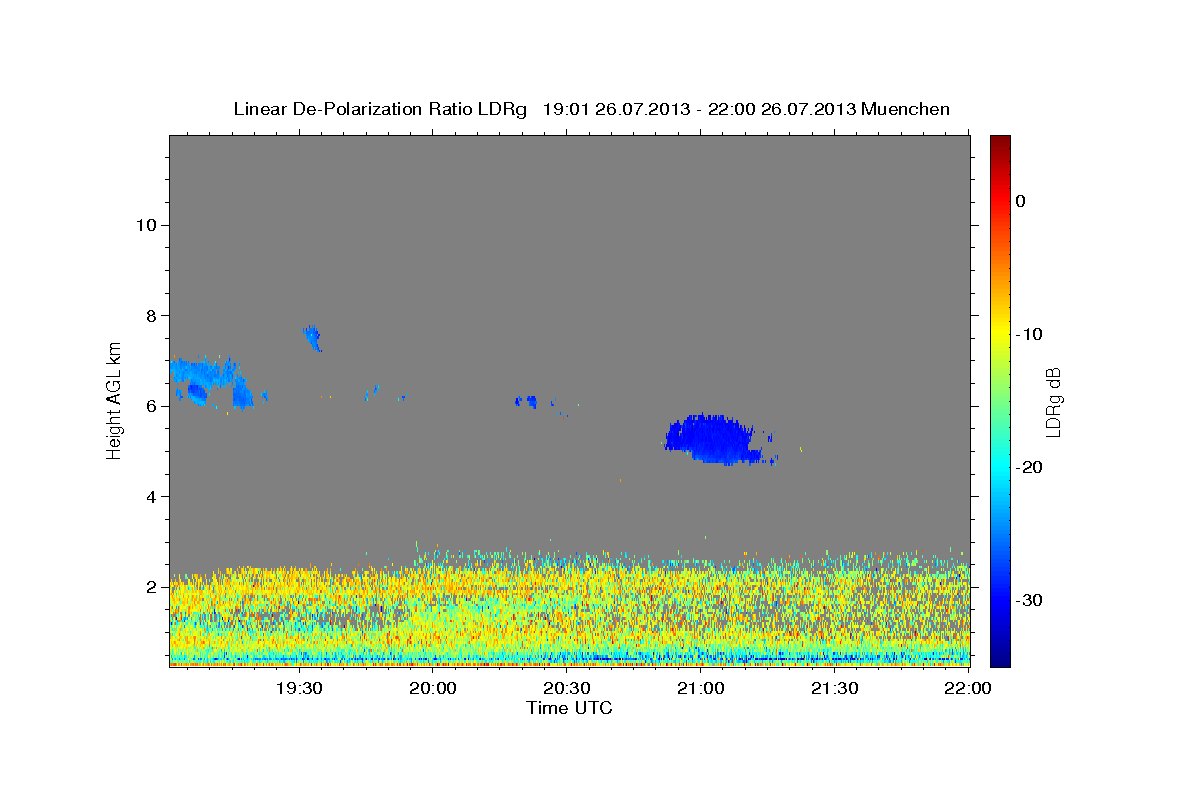This screenshot has width=1200, height=800.
Task: Click the colorbar value label -10
Action: tap(1028, 334)
